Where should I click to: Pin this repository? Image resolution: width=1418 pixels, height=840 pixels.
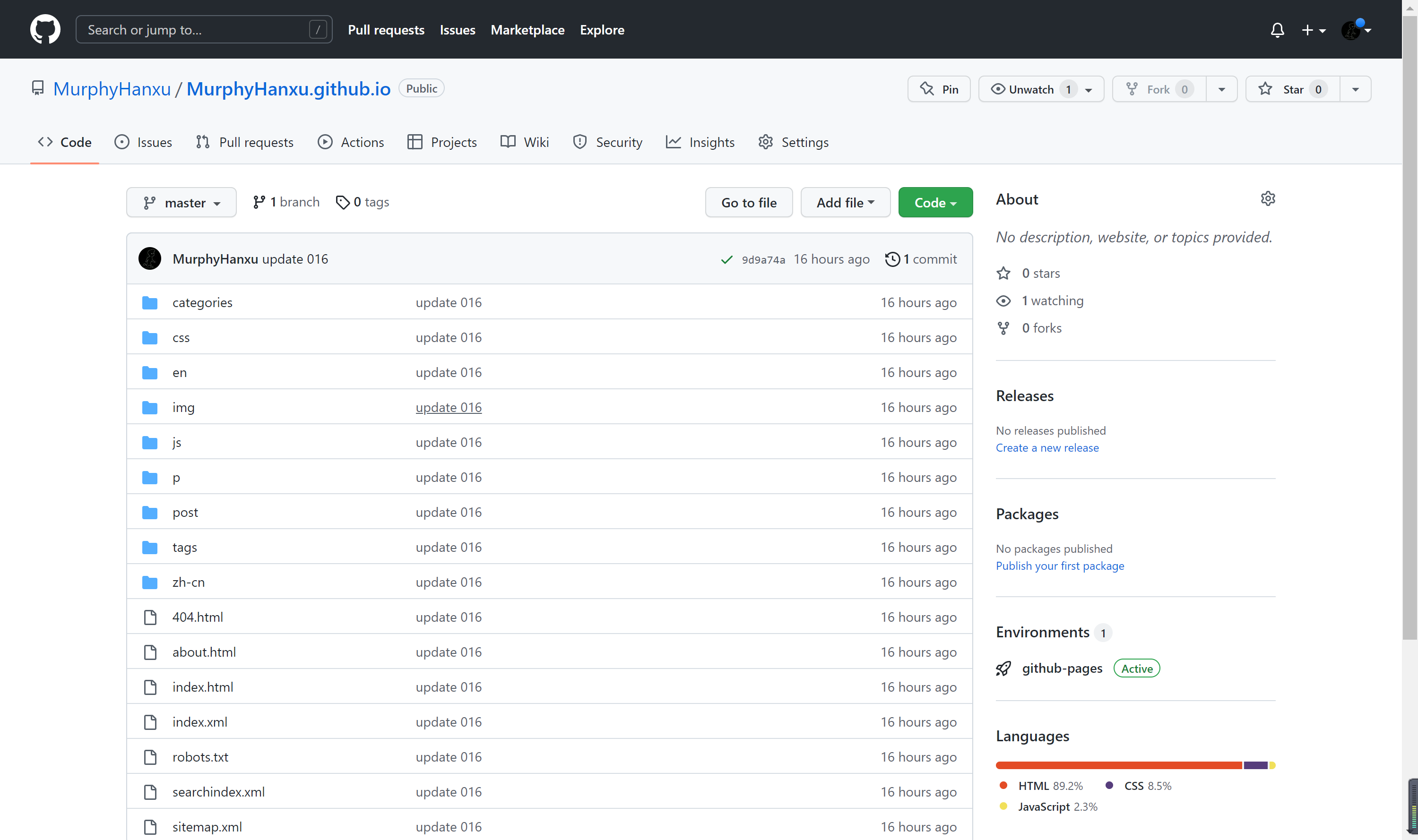[x=938, y=89]
